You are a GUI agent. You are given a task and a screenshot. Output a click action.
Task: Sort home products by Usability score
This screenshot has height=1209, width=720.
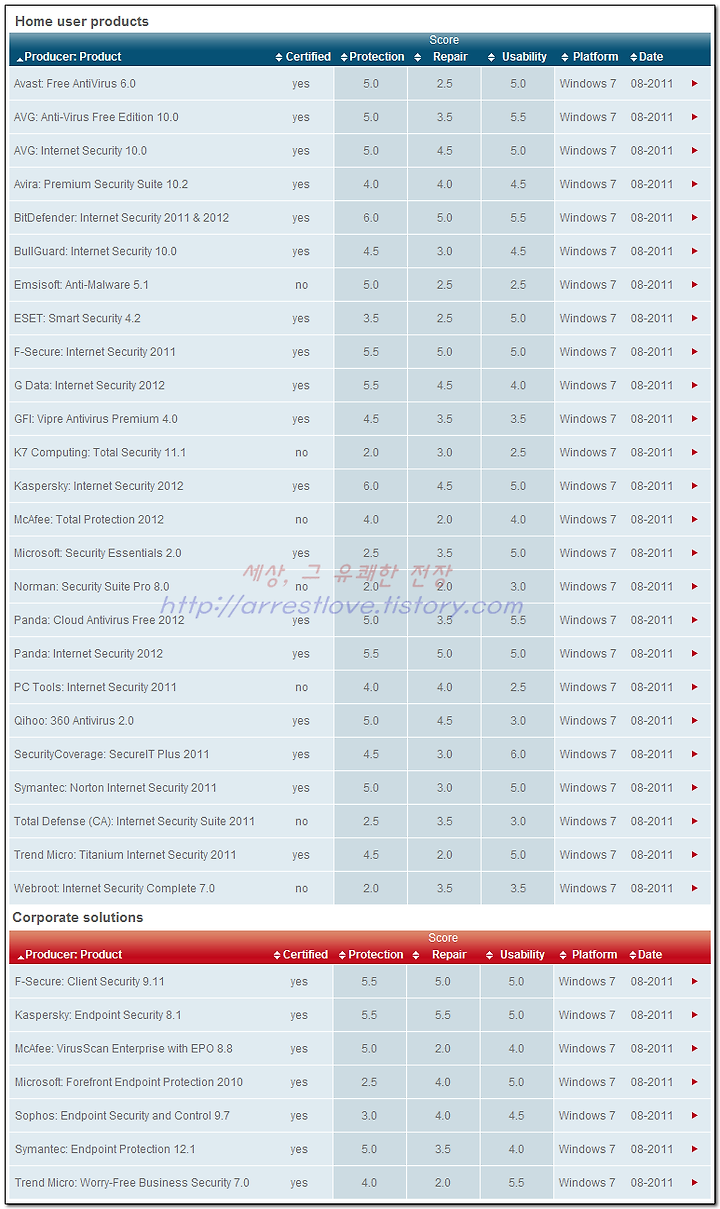(517, 57)
